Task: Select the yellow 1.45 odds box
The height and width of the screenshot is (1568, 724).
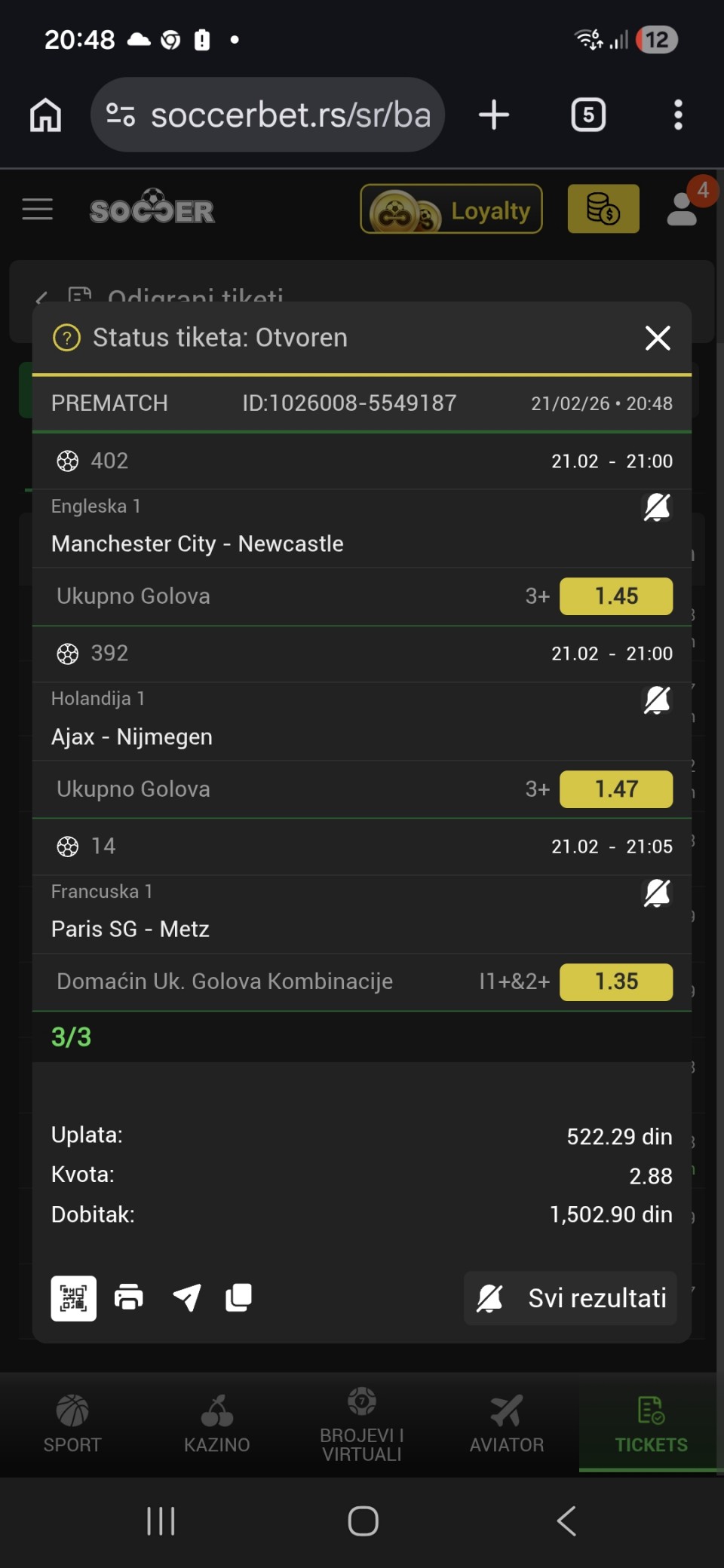Action: click(x=616, y=596)
